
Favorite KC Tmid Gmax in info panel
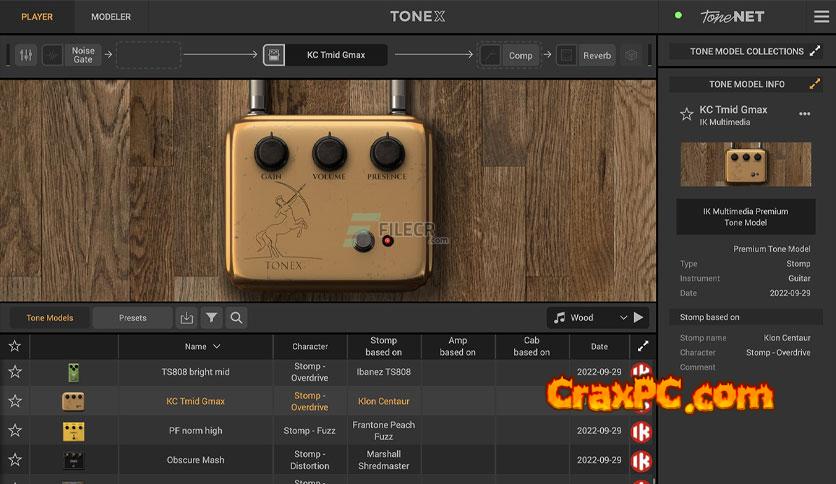686,114
